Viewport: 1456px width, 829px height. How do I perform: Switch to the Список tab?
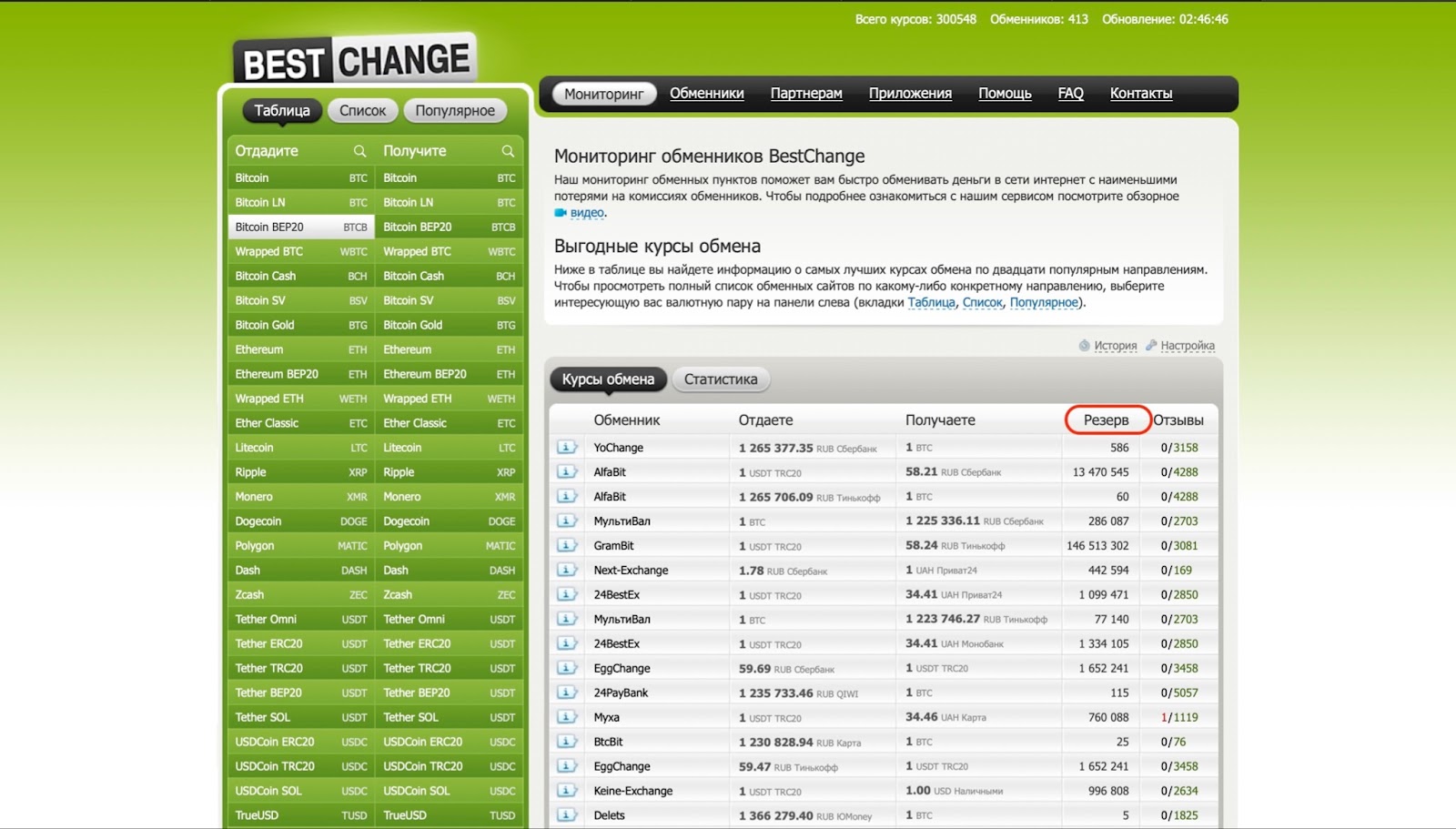click(362, 111)
